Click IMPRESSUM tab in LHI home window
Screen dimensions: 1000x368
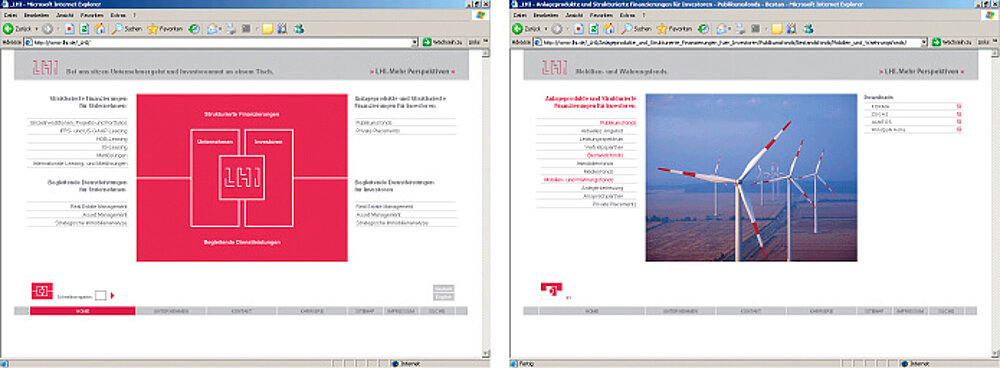pyautogui.click(x=401, y=311)
